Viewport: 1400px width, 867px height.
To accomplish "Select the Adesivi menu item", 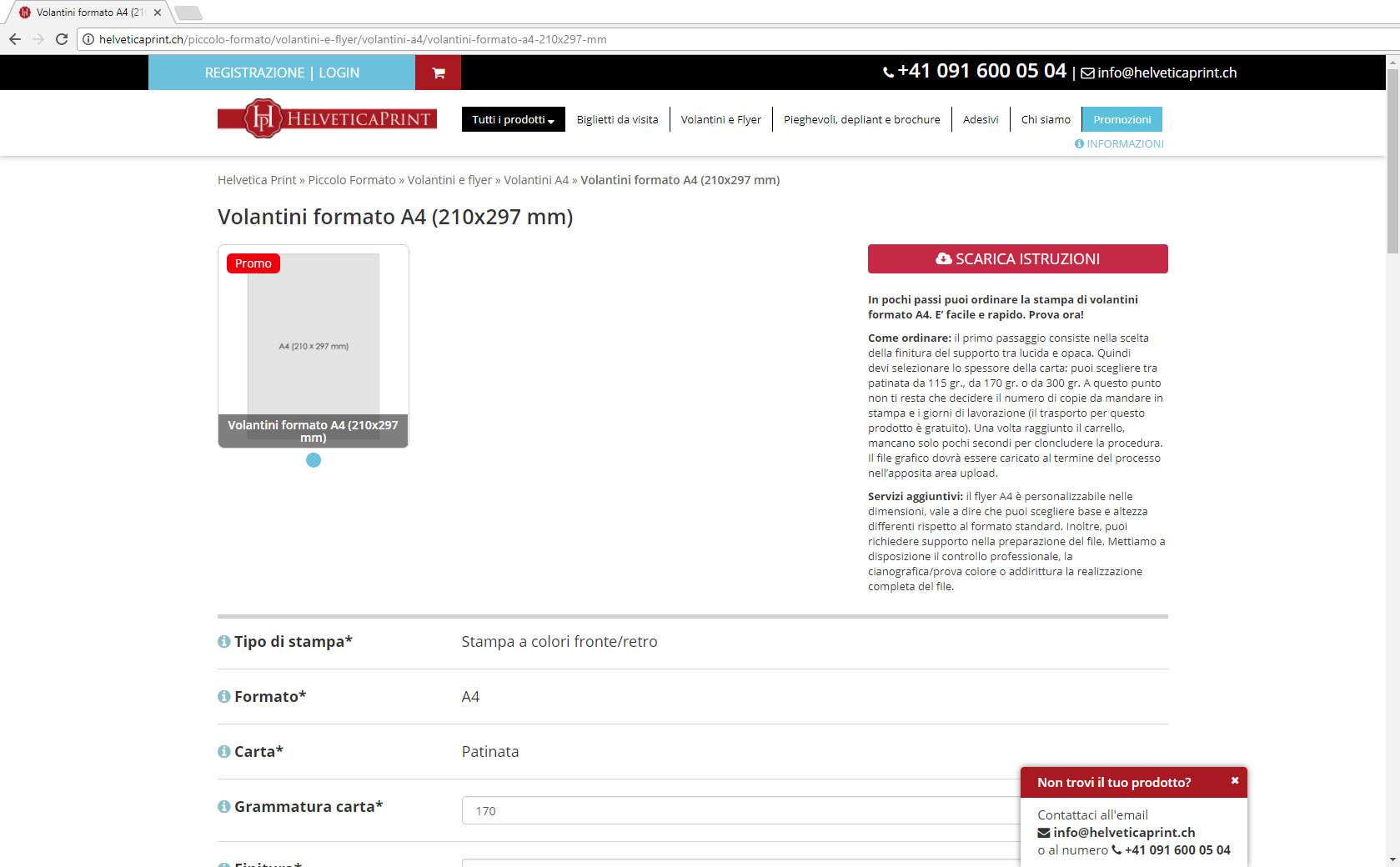I will pos(981,119).
